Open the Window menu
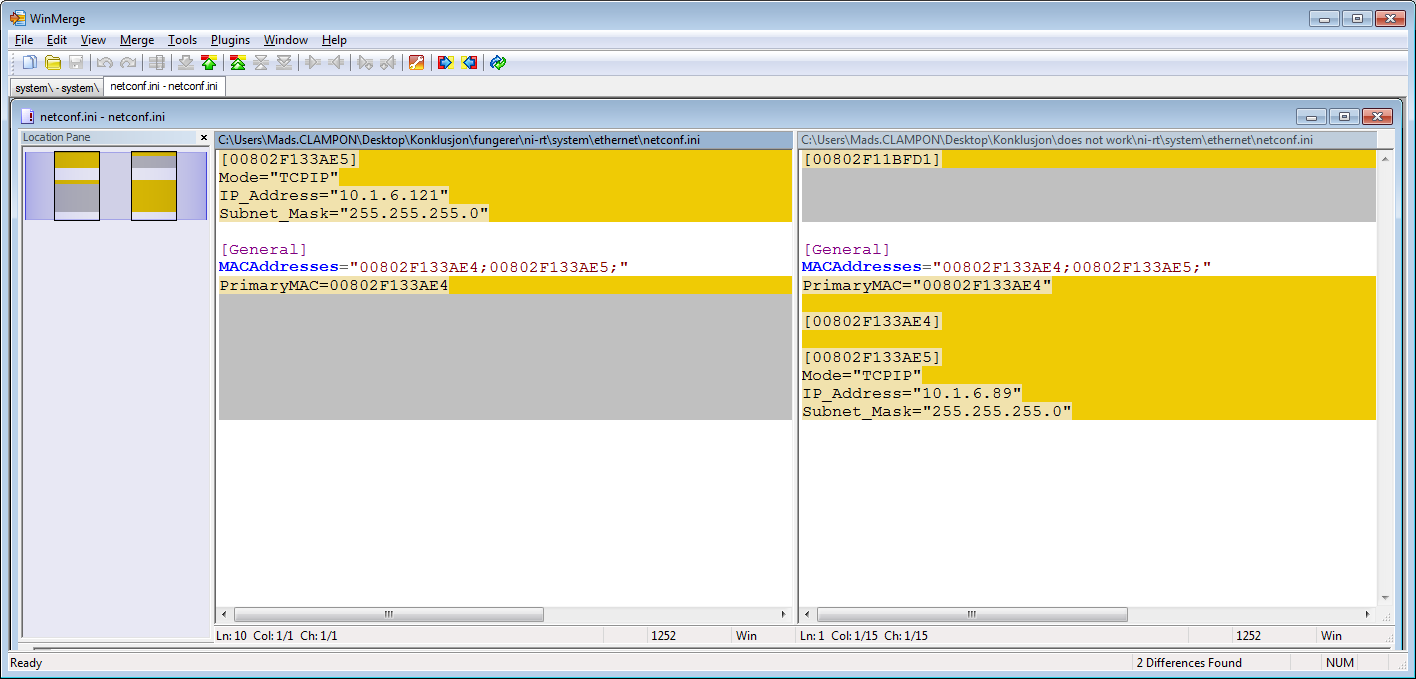Image resolution: width=1416 pixels, height=679 pixels. coord(286,40)
